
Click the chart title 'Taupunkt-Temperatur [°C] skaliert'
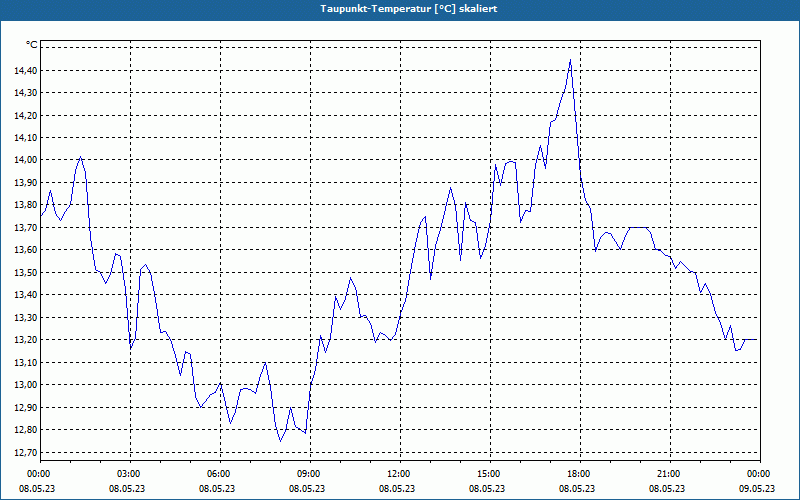pyautogui.click(x=409, y=9)
